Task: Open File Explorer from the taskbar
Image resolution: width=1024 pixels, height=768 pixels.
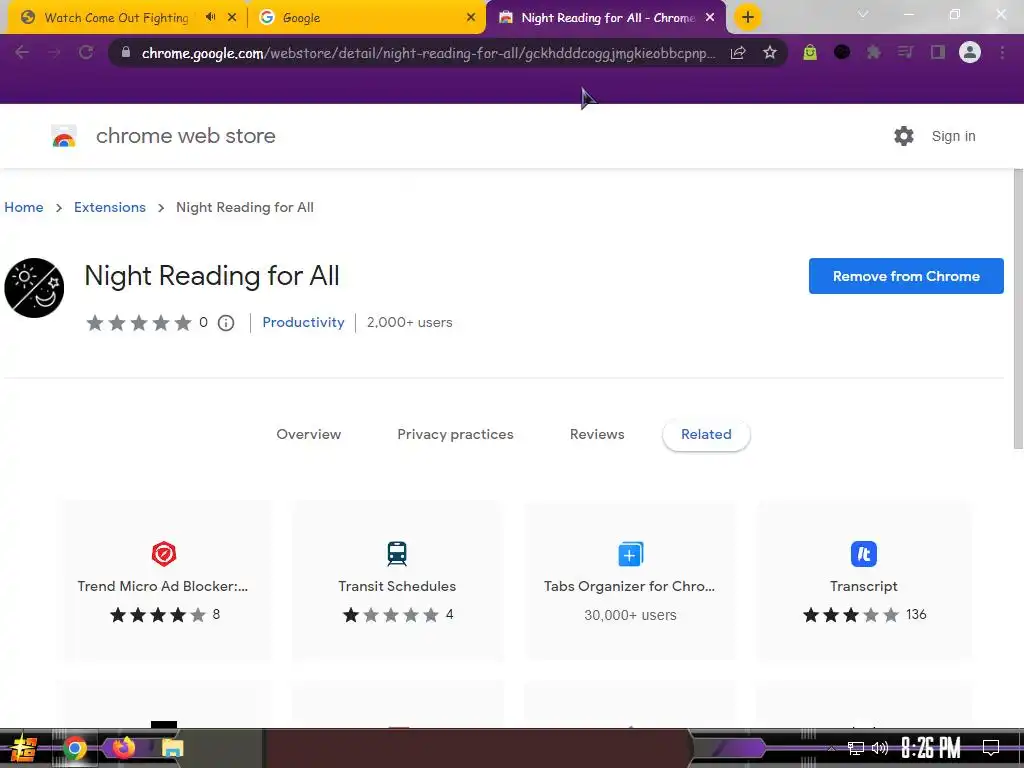Action: coord(172,748)
